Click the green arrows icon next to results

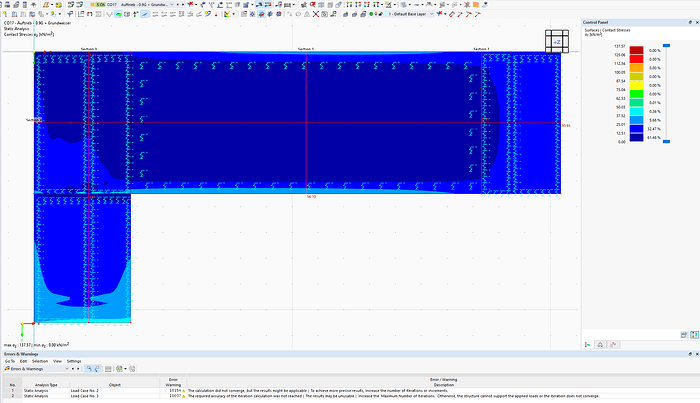[135, 14]
